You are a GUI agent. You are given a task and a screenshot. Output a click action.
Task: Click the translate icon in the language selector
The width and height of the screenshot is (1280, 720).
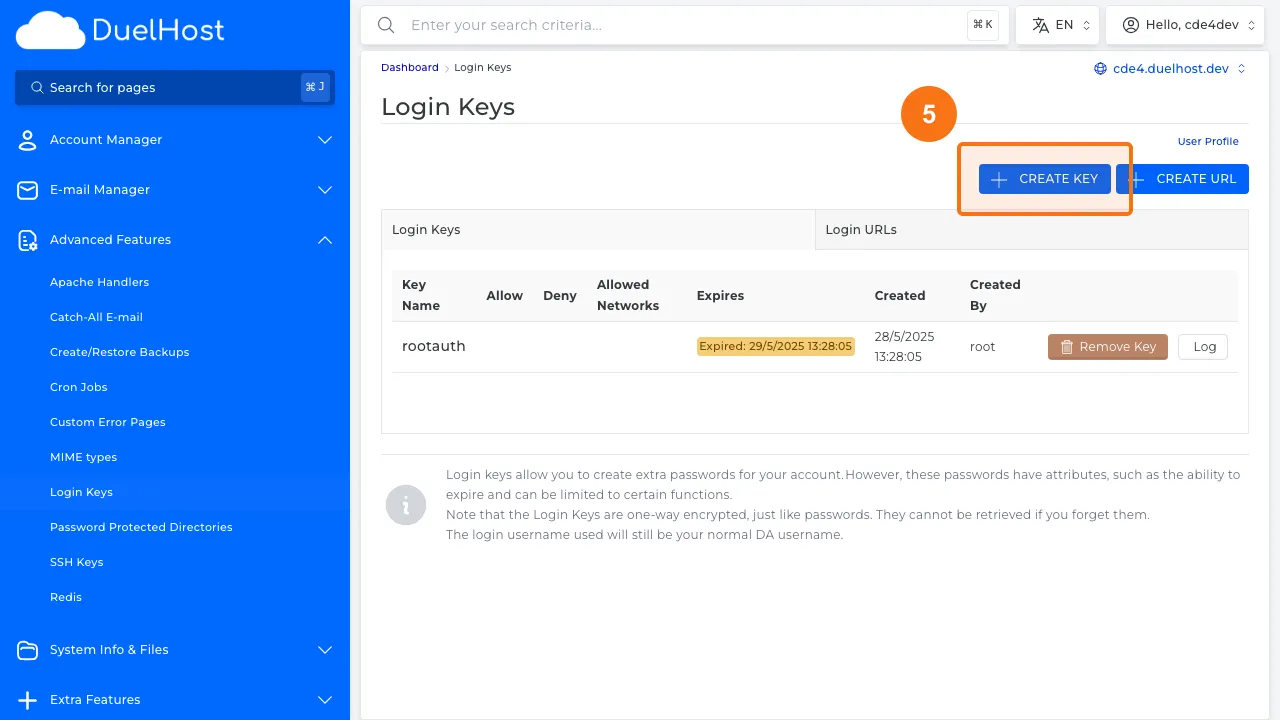(x=1040, y=24)
